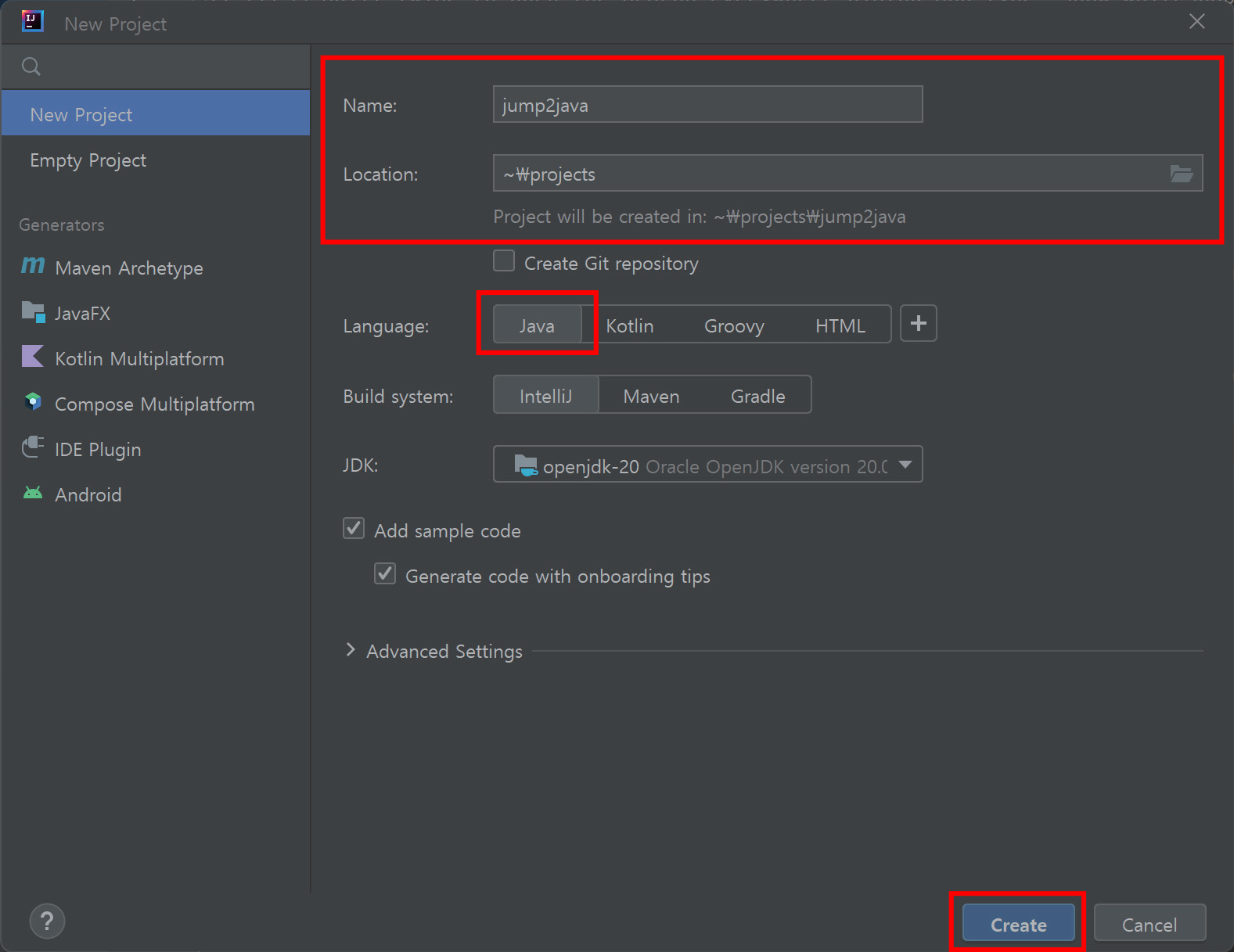Close the New Project dialog
Image resolution: width=1234 pixels, height=952 pixels.
[x=1197, y=21]
